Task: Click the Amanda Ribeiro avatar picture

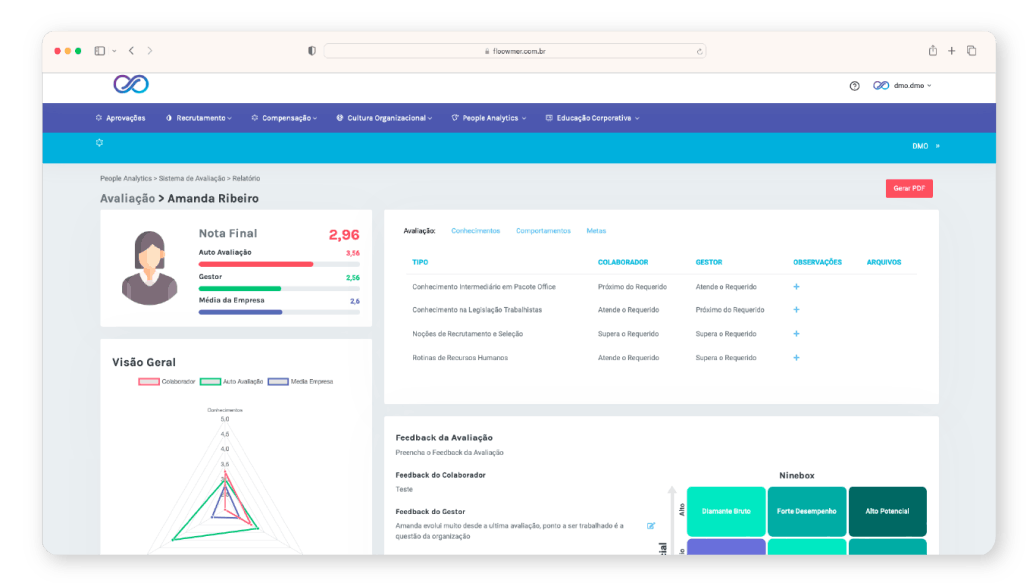Action: click(150, 268)
